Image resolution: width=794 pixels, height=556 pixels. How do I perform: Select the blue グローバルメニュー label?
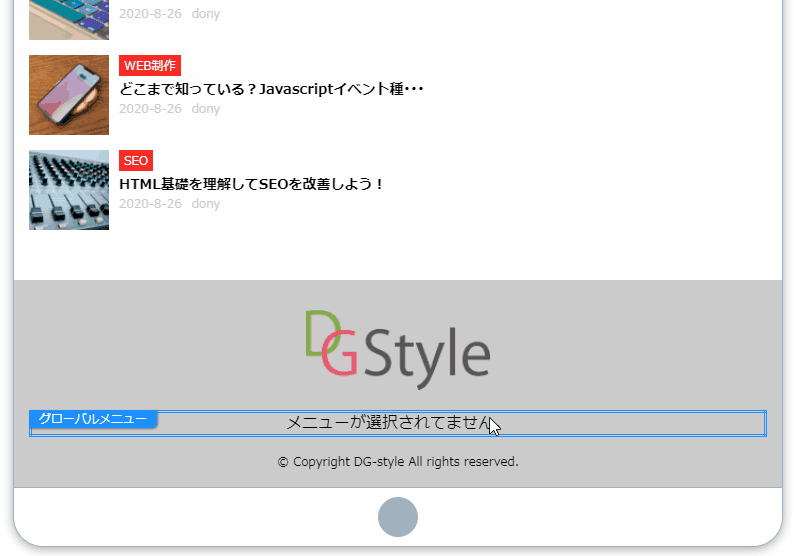click(93, 419)
